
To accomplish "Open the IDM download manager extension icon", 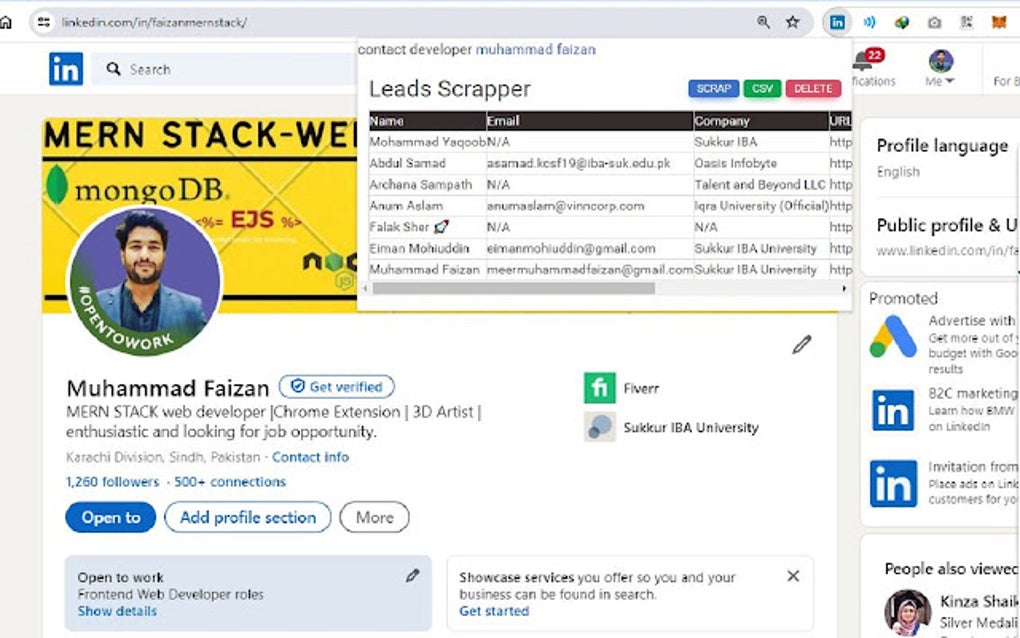I will point(901,22).
